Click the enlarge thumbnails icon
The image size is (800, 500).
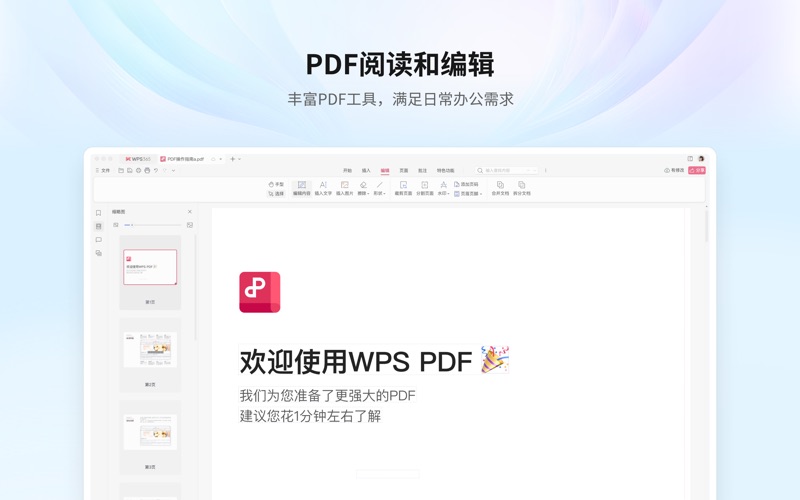click(190, 225)
